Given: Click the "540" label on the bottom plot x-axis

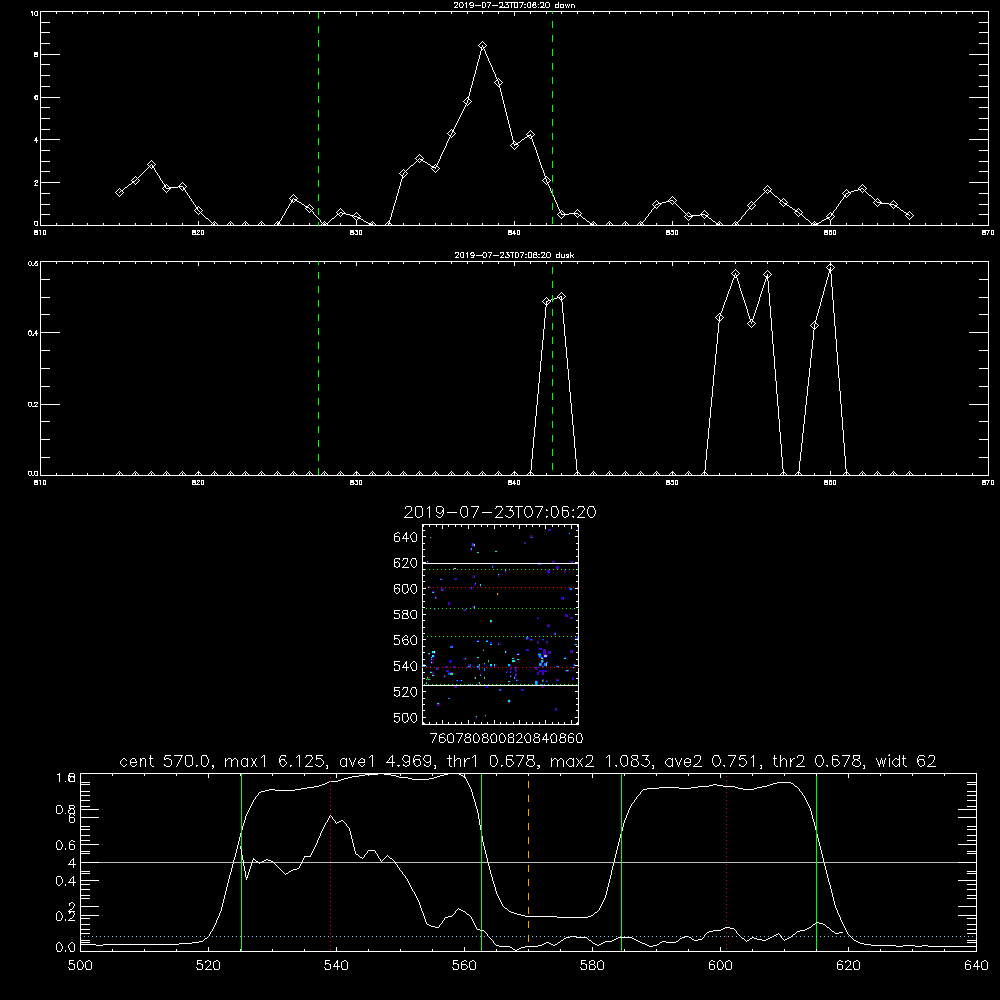Looking at the screenshot, I should click(337, 966).
